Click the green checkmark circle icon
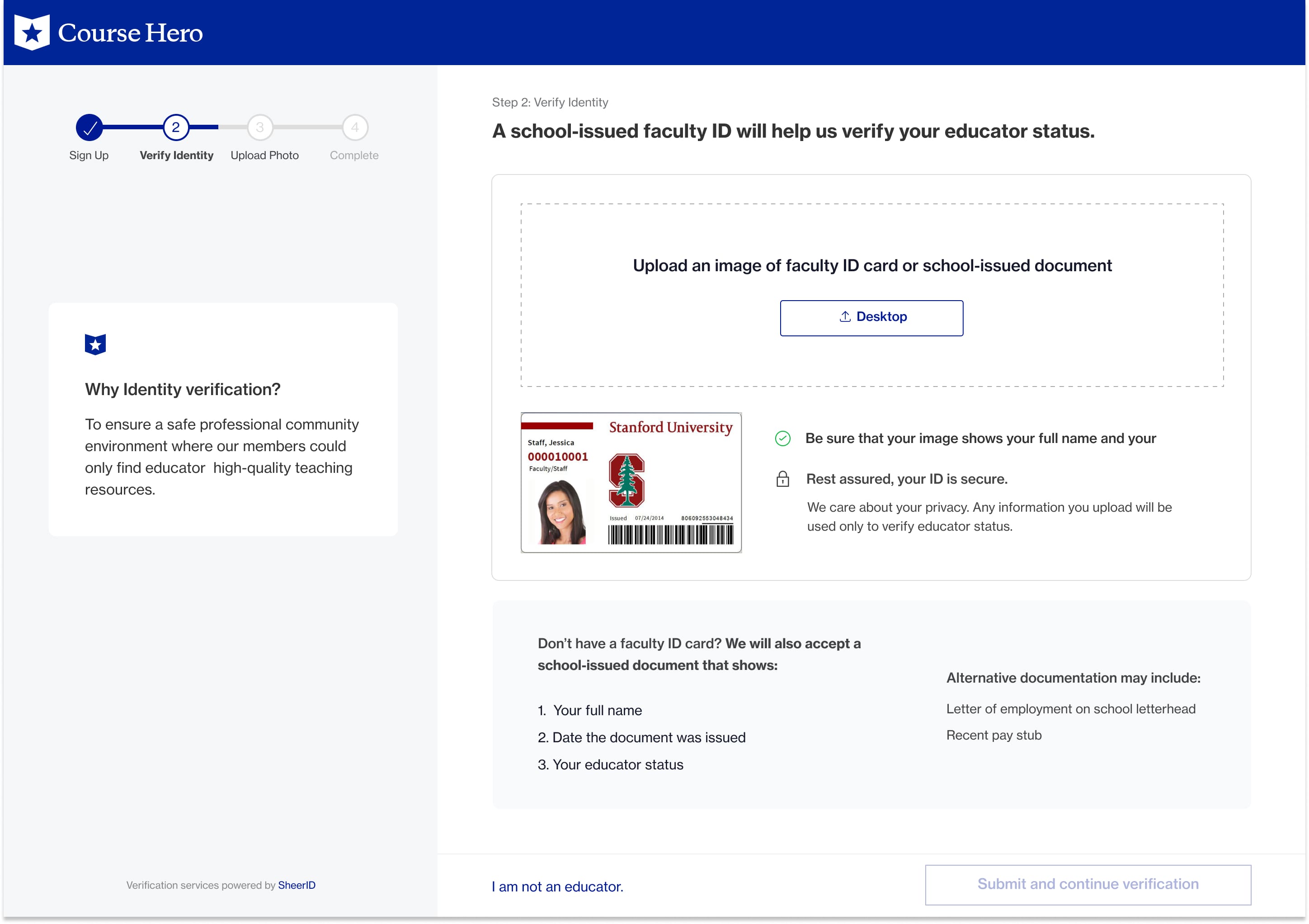Screen dimensions: 1309x924 783,438
